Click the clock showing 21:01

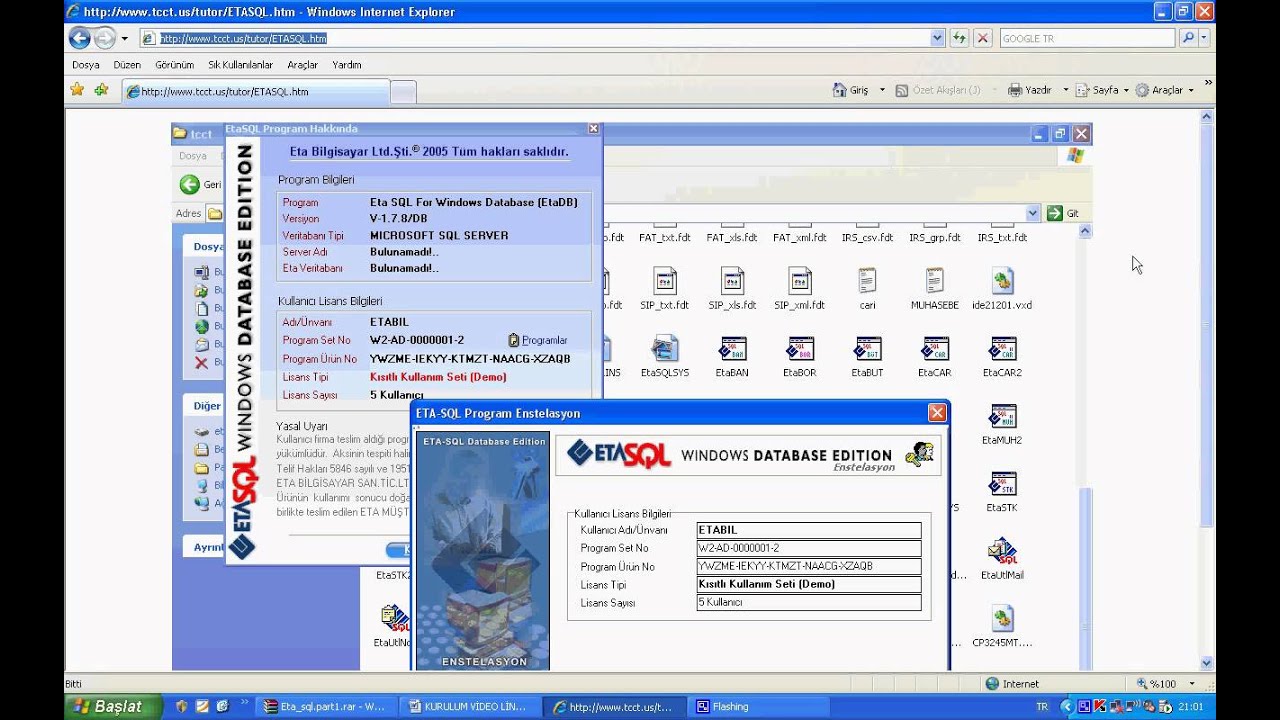point(1190,707)
